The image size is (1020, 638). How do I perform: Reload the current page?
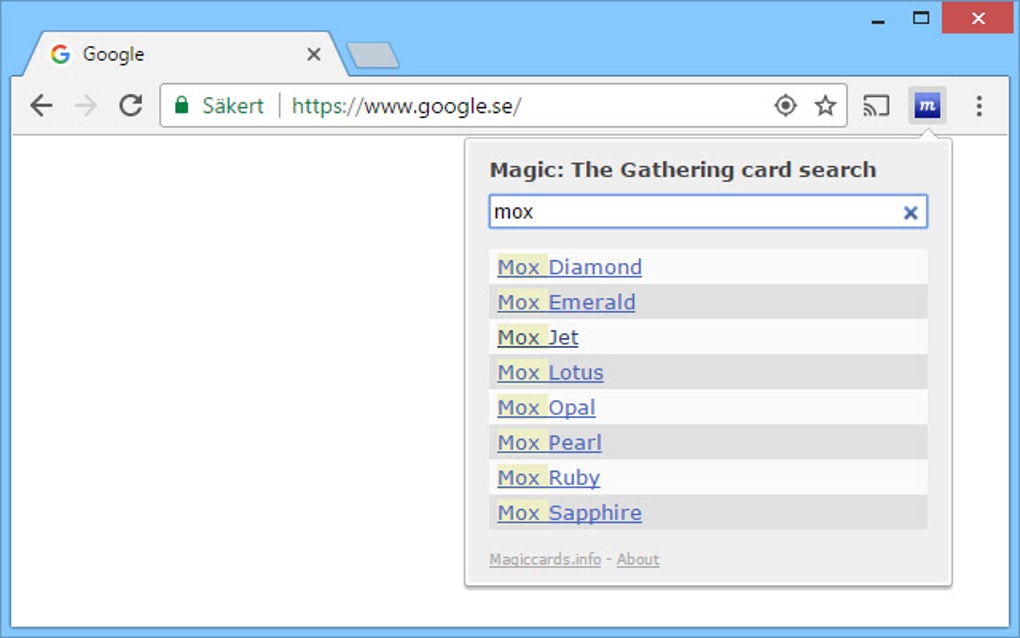[130, 105]
